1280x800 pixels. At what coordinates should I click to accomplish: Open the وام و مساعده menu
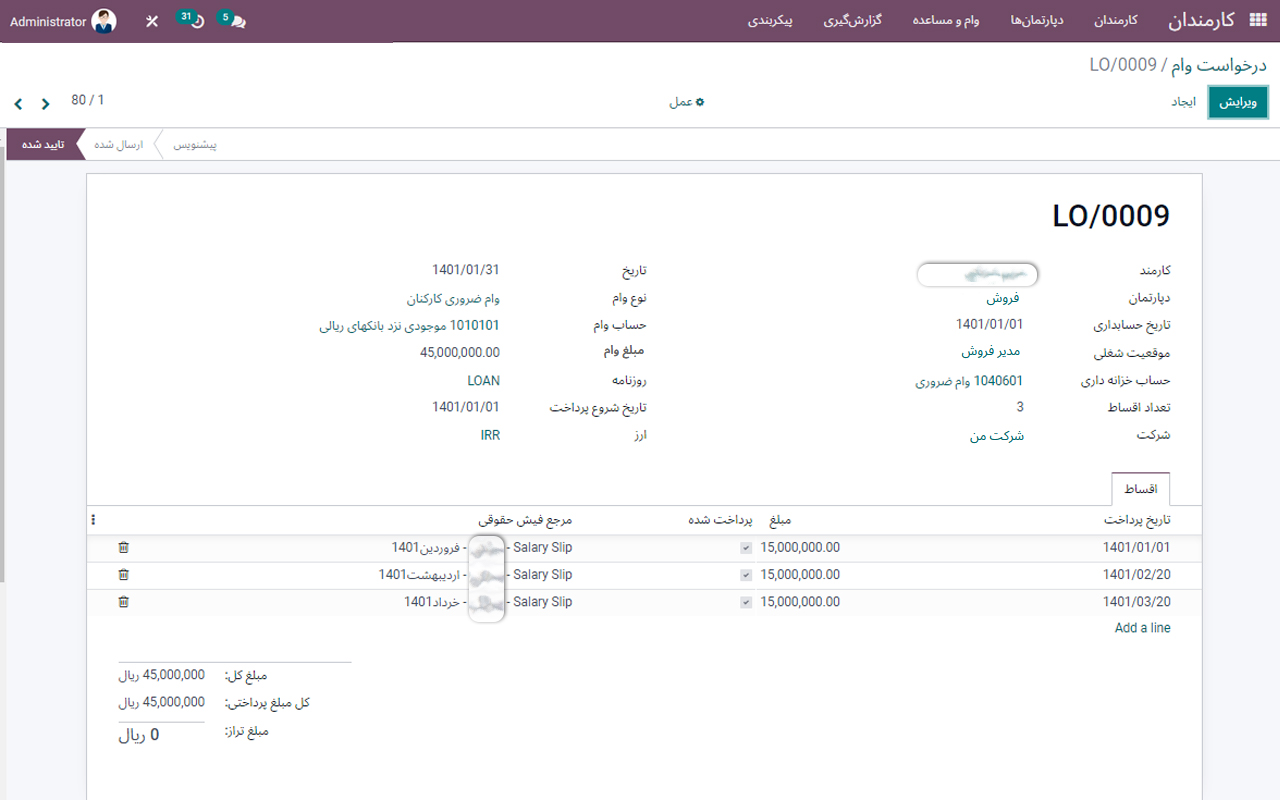[945, 20]
